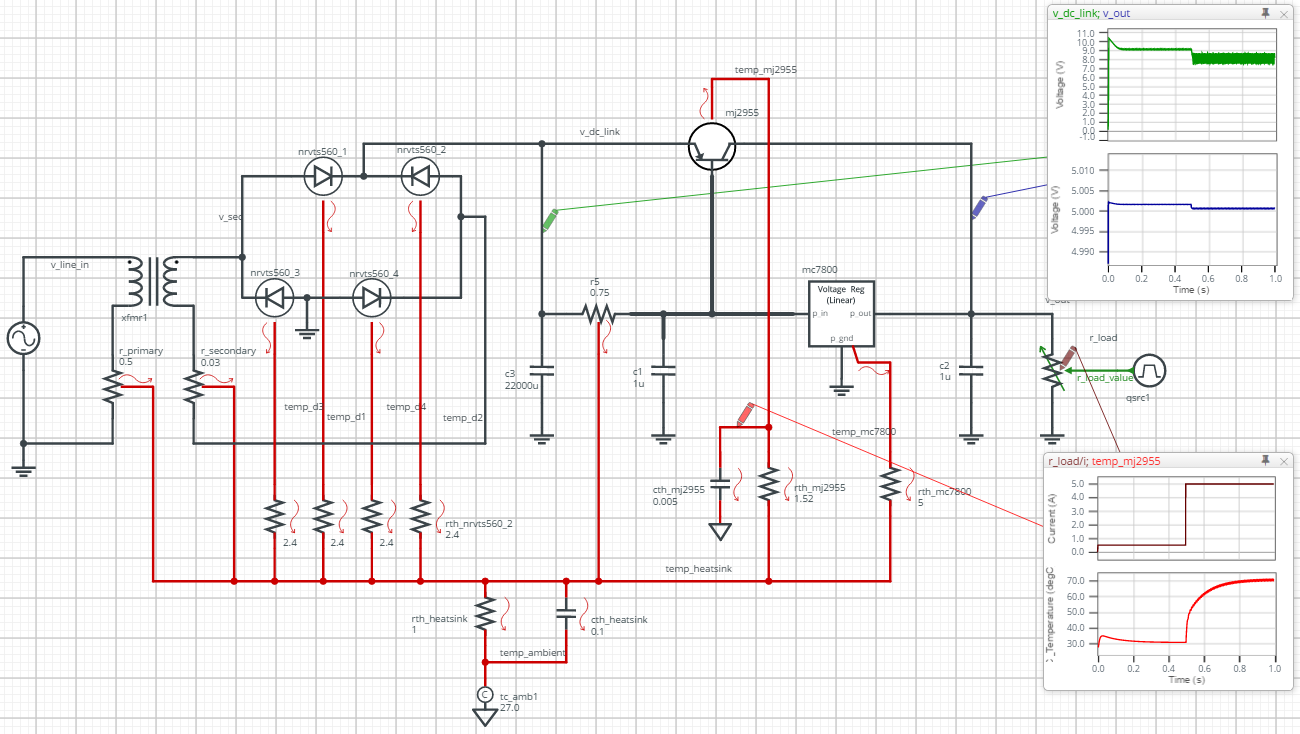Click the 0.03 value of r_secondary
The width and height of the screenshot is (1300, 734).
[210, 362]
